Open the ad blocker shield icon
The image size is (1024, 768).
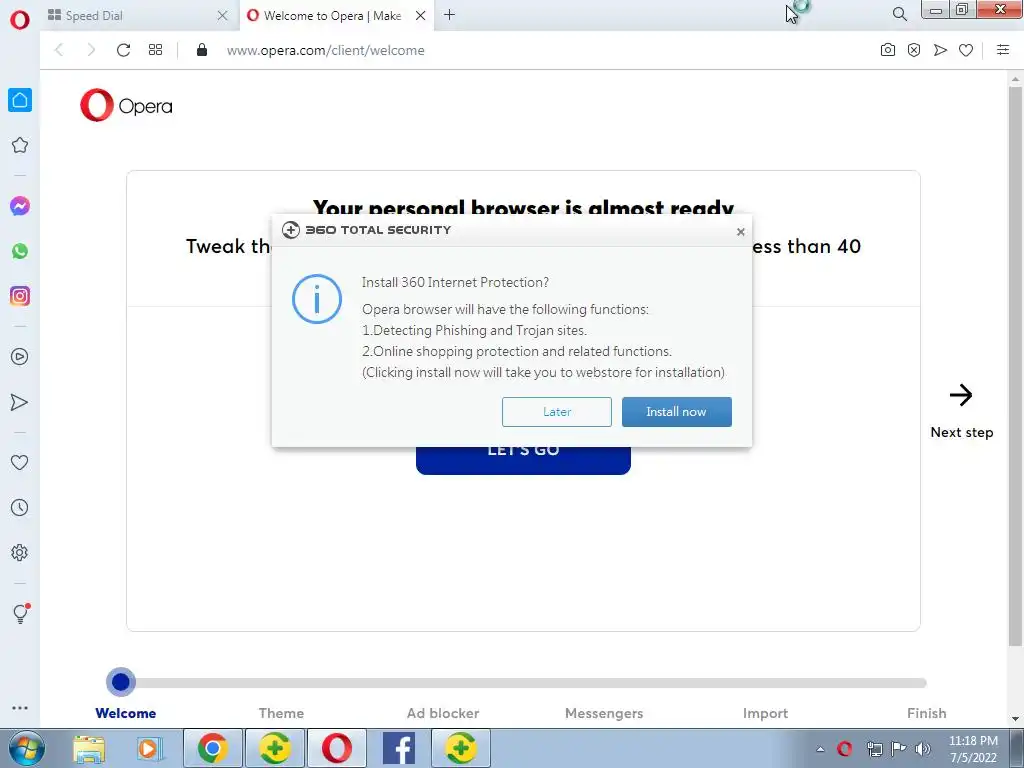[x=914, y=50]
